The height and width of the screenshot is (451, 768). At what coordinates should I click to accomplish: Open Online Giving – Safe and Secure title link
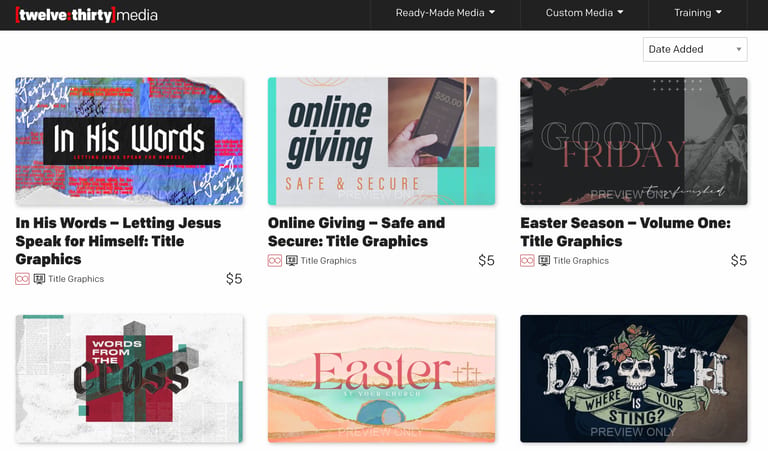(x=356, y=232)
